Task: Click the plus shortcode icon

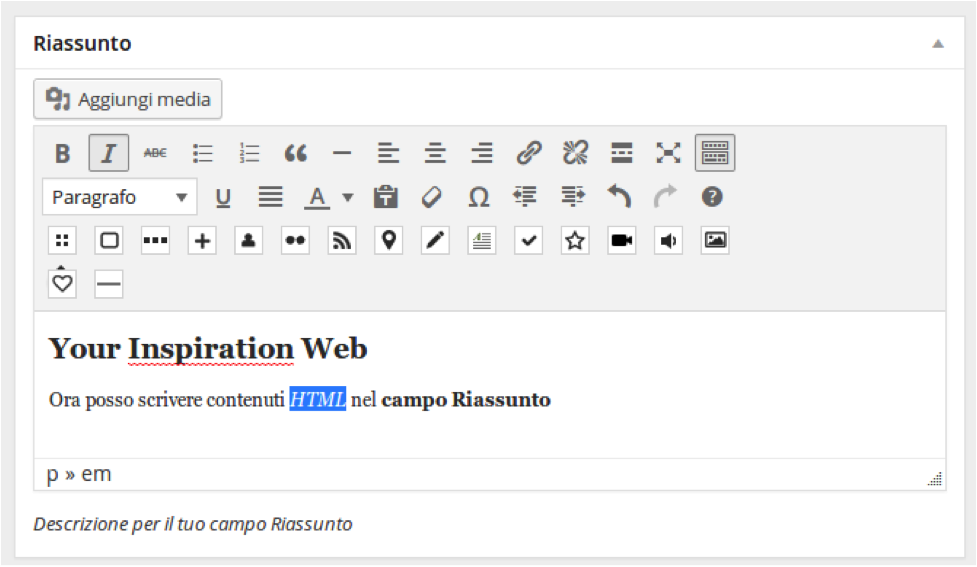Action: (x=202, y=241)
